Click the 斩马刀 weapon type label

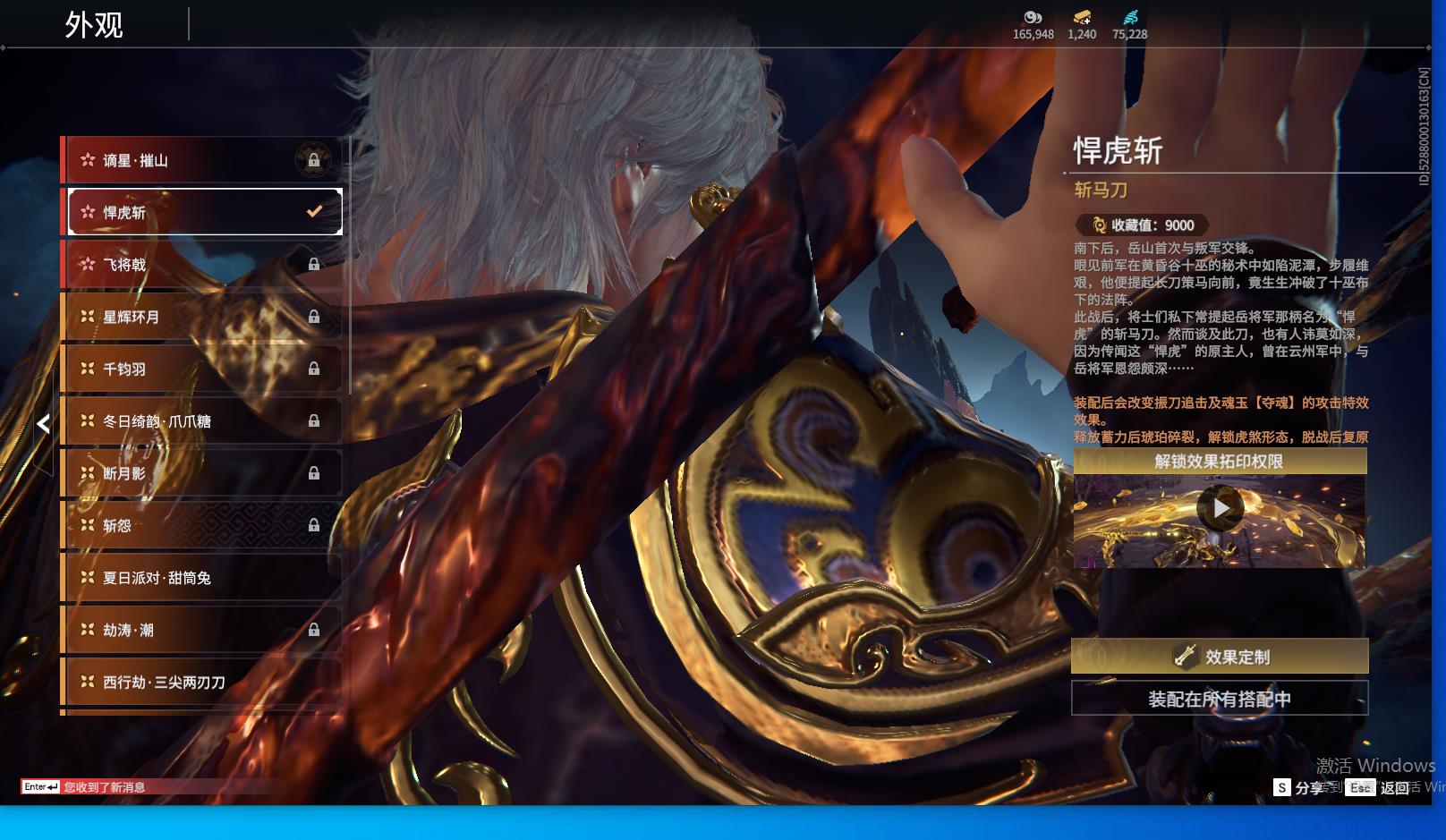pyautogui.click(x=1101, y=190)
